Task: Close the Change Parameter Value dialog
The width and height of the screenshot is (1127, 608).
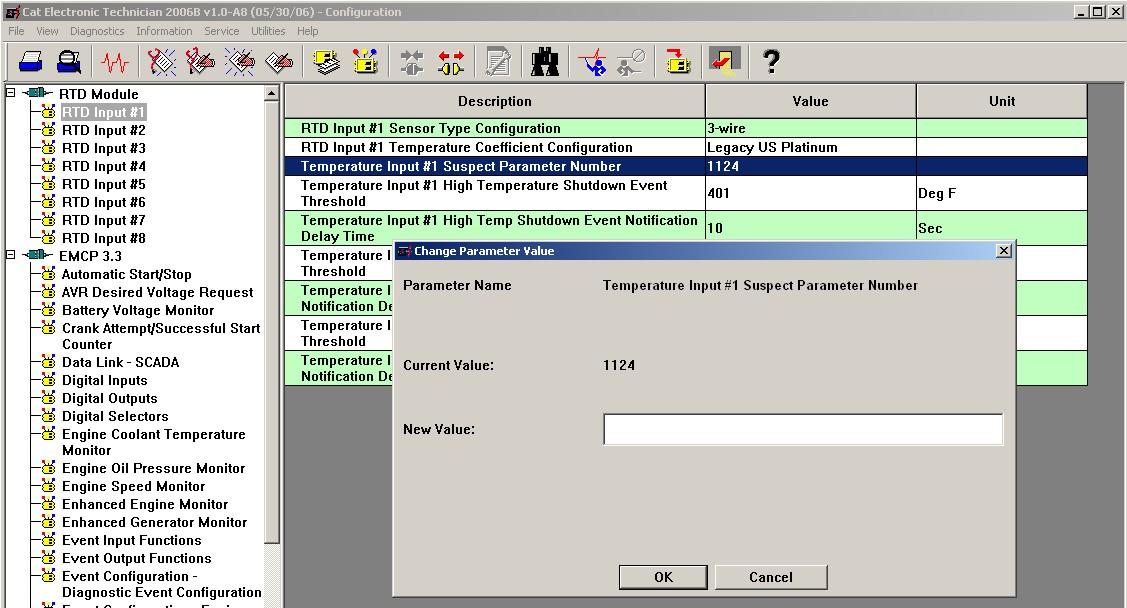Action: click(x=1004, y=251)
